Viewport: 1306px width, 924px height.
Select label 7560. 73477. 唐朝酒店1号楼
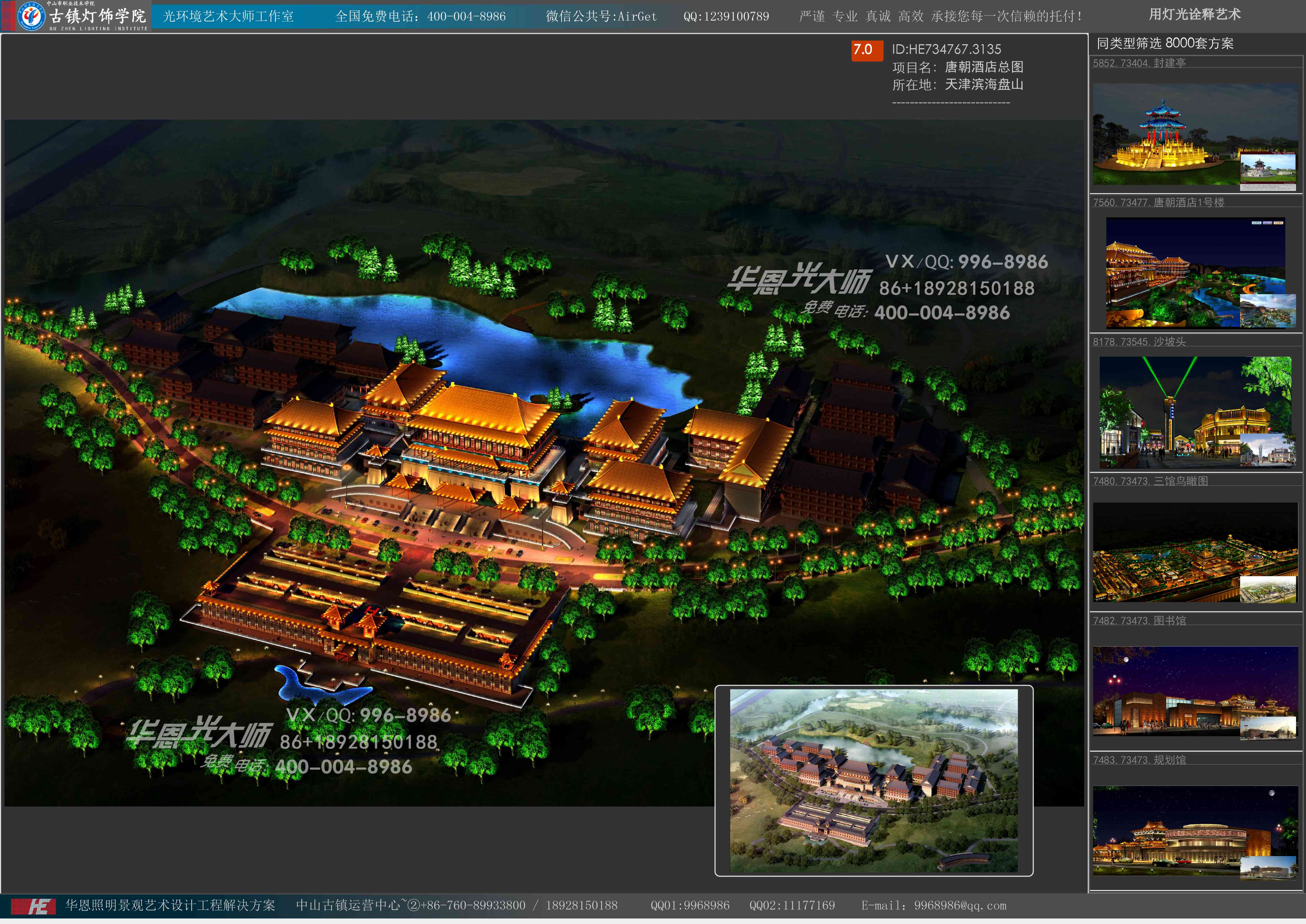point(1158,203)
